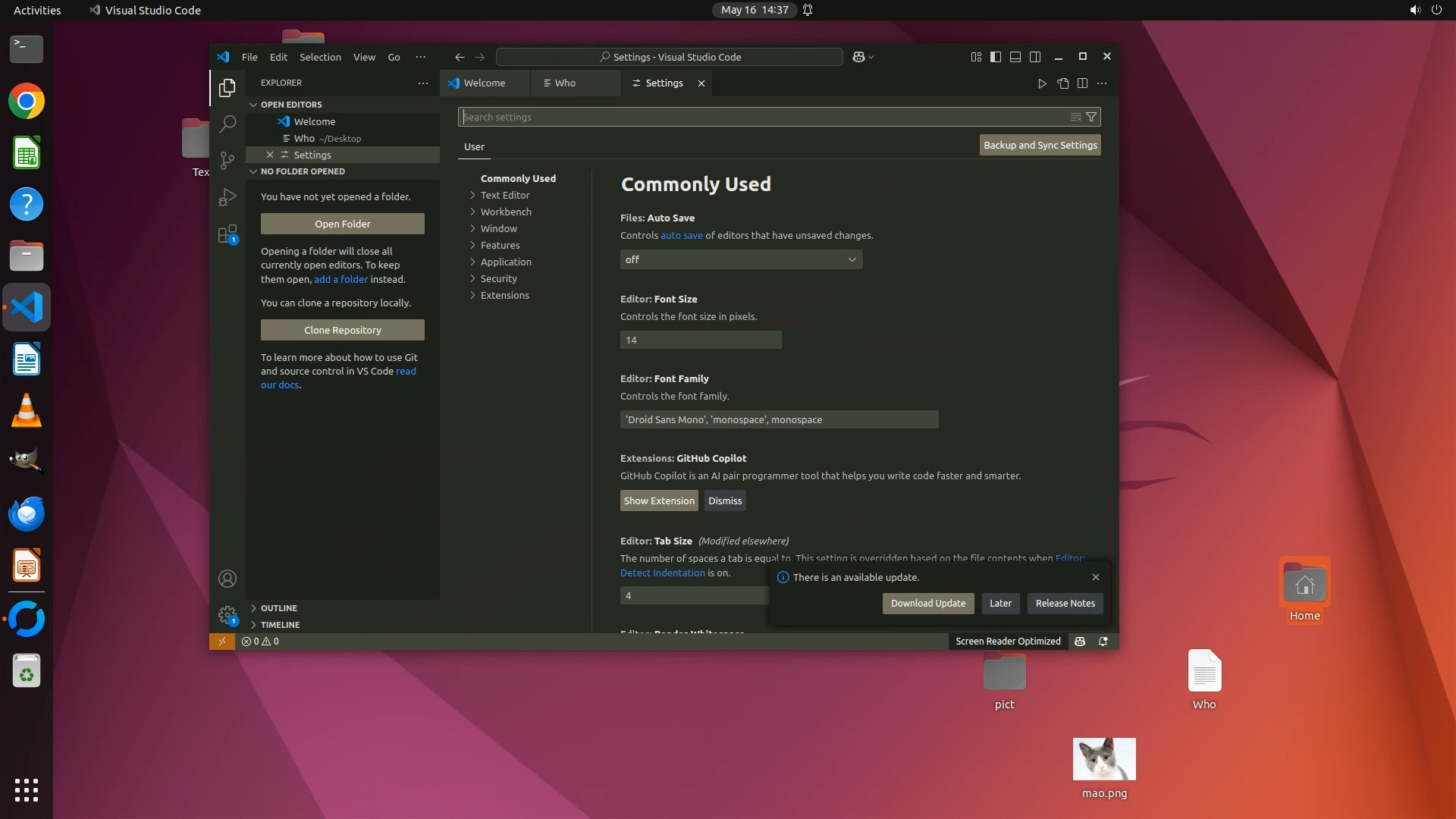Viewport: 1456px width, 819px height.
Task: Click the filter settings funnel icon
Action: coord(1090,117)
